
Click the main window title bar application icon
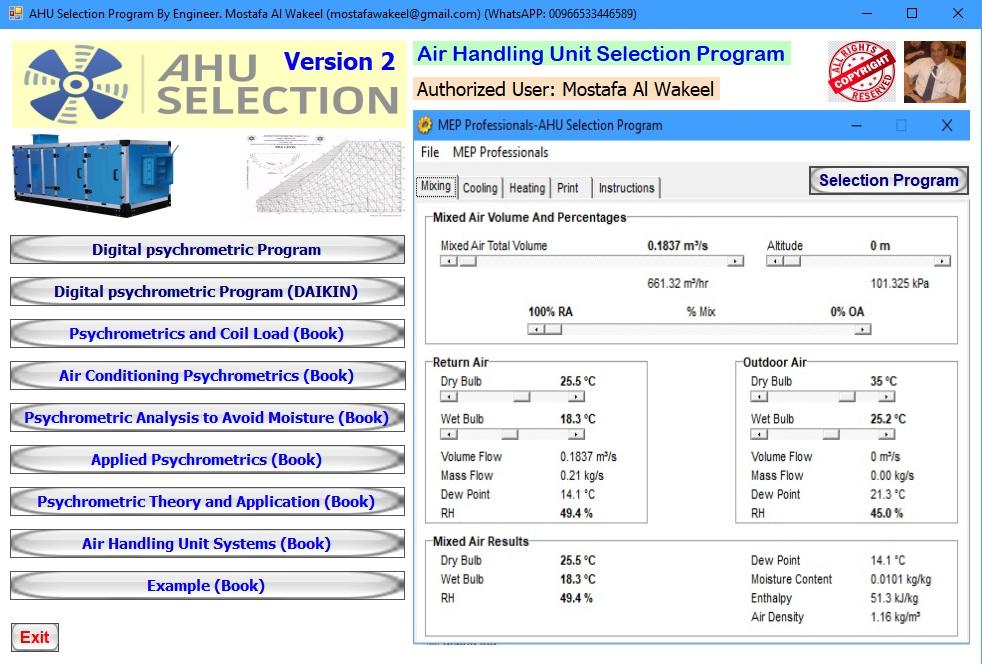(14, 14)
